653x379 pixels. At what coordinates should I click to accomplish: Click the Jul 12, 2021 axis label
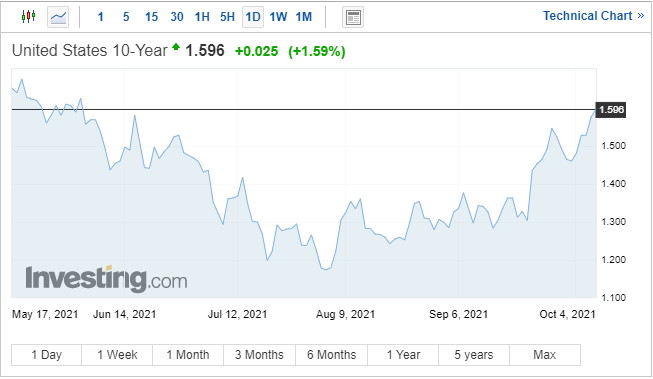[x=237, y=314]
